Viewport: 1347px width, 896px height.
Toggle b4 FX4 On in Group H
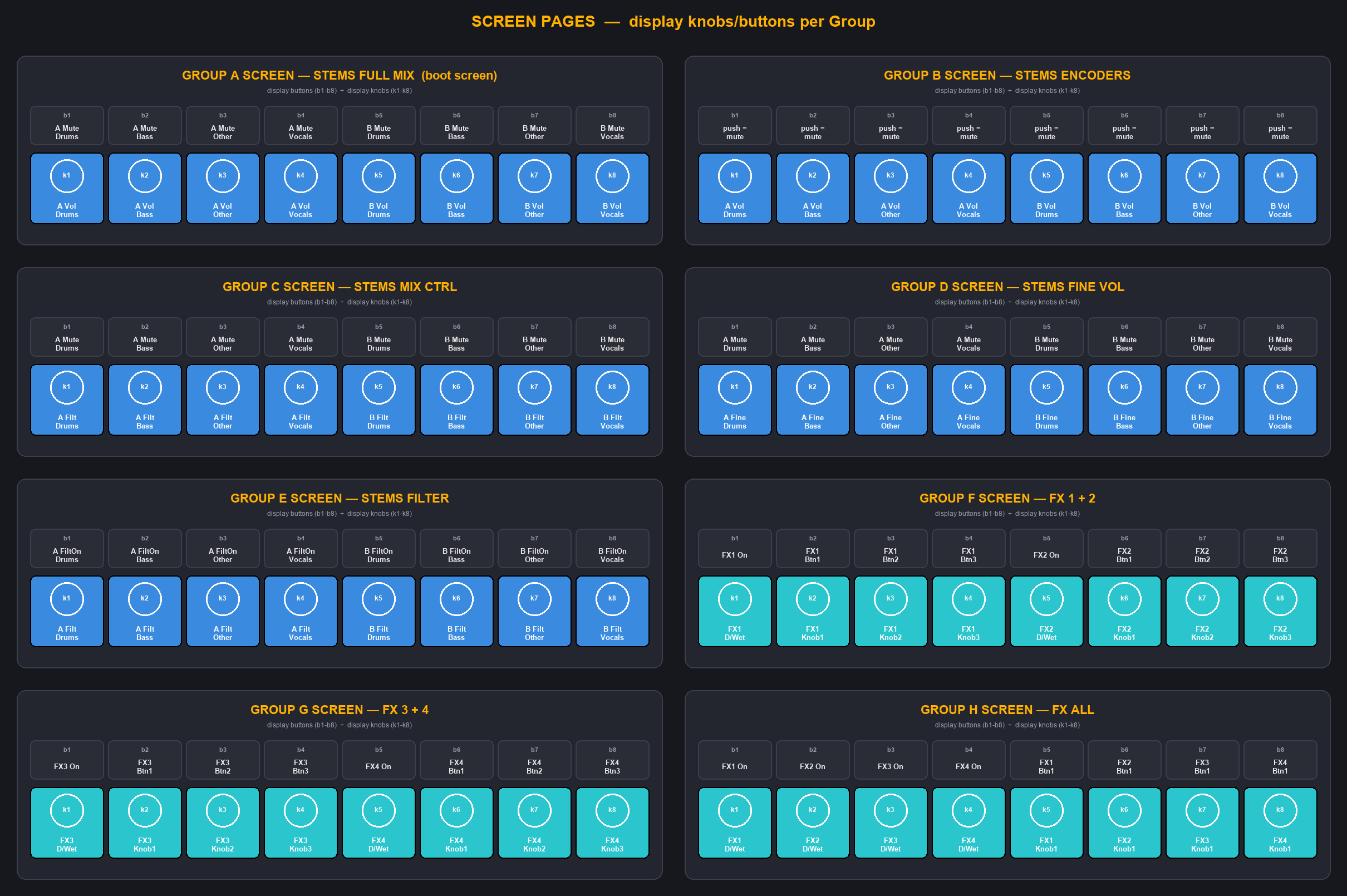969,760
